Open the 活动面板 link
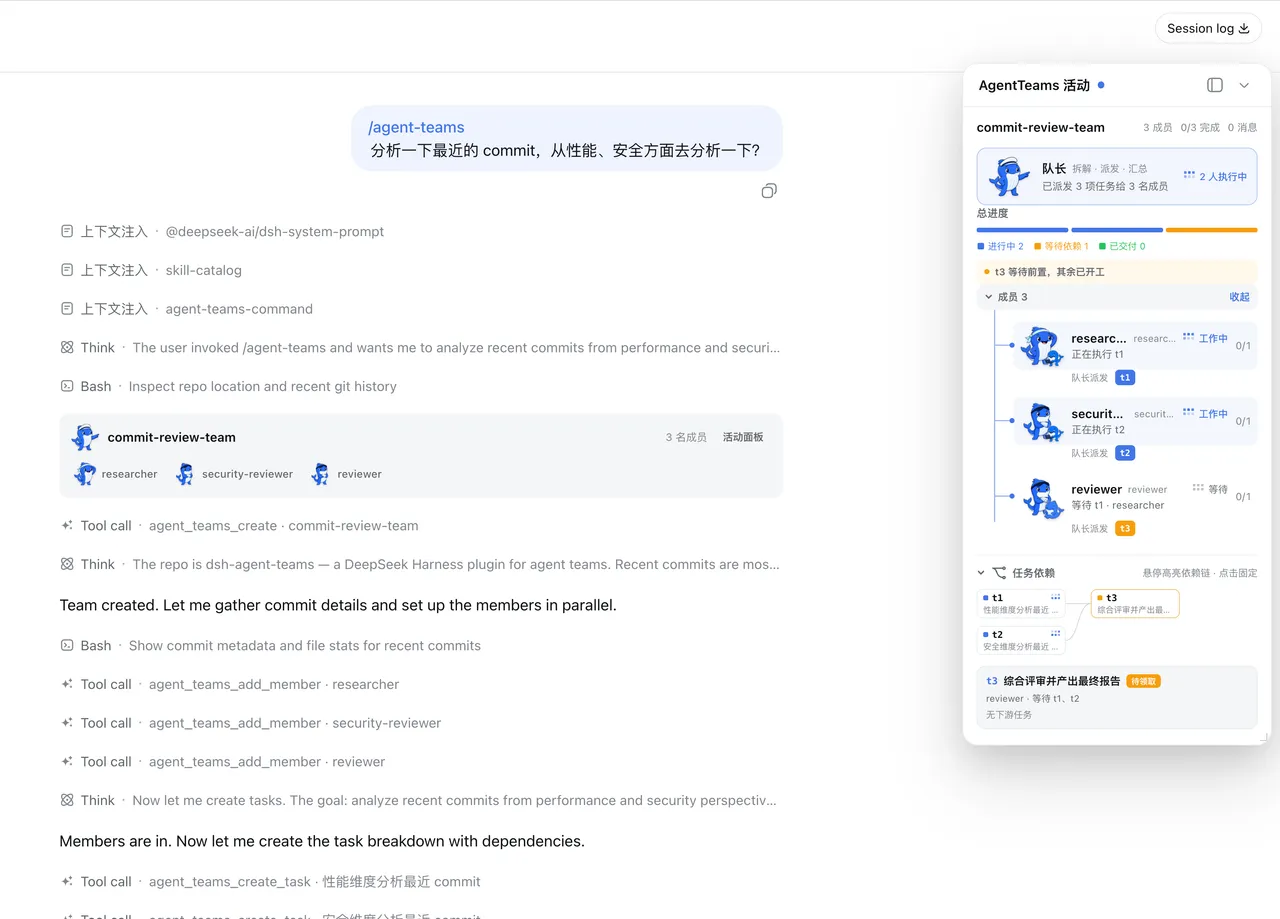Viewport: 1280px width, 919px height. [x=743, y=437]
